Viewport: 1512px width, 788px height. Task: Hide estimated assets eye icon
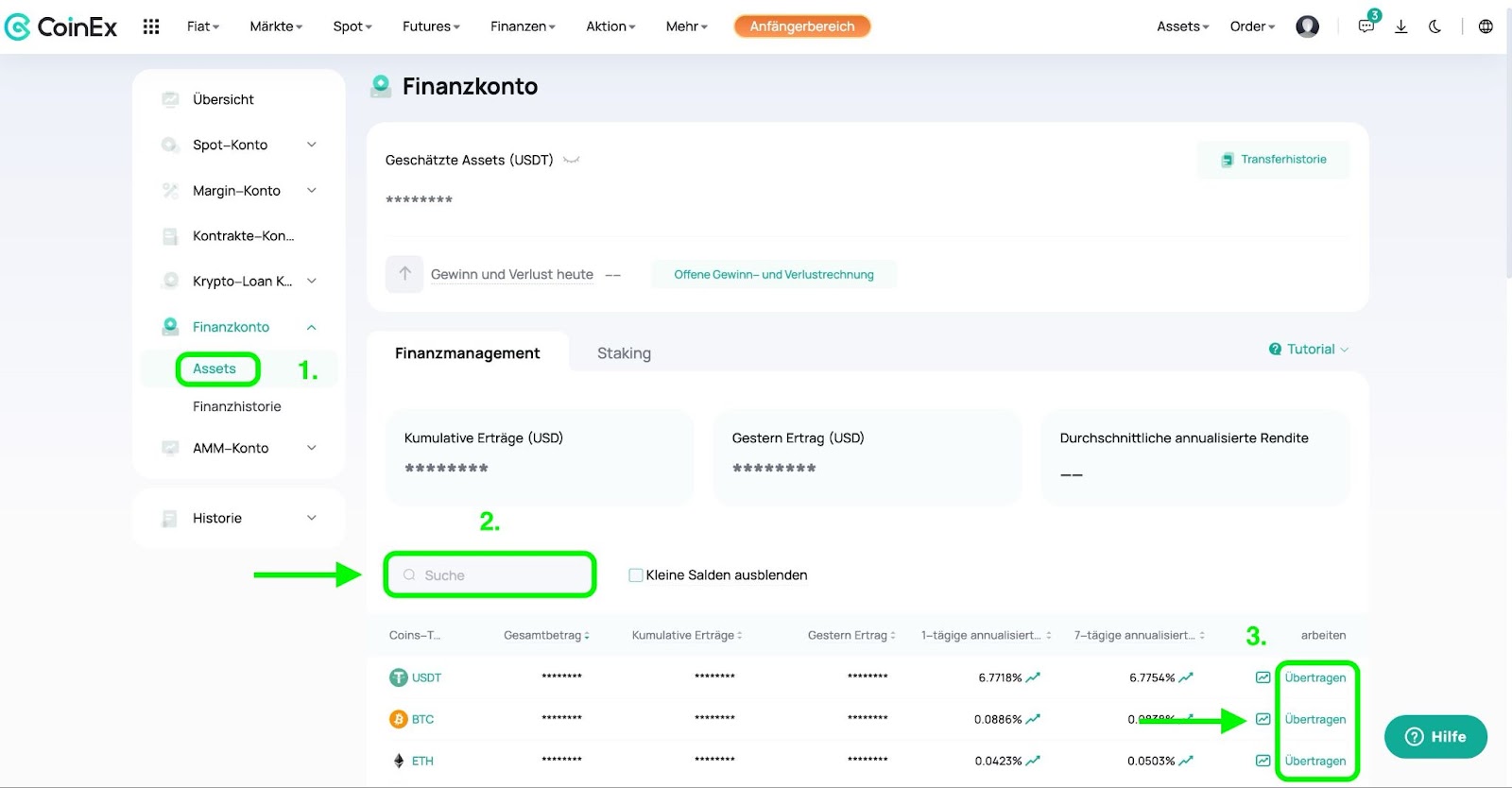pos(571,160)
